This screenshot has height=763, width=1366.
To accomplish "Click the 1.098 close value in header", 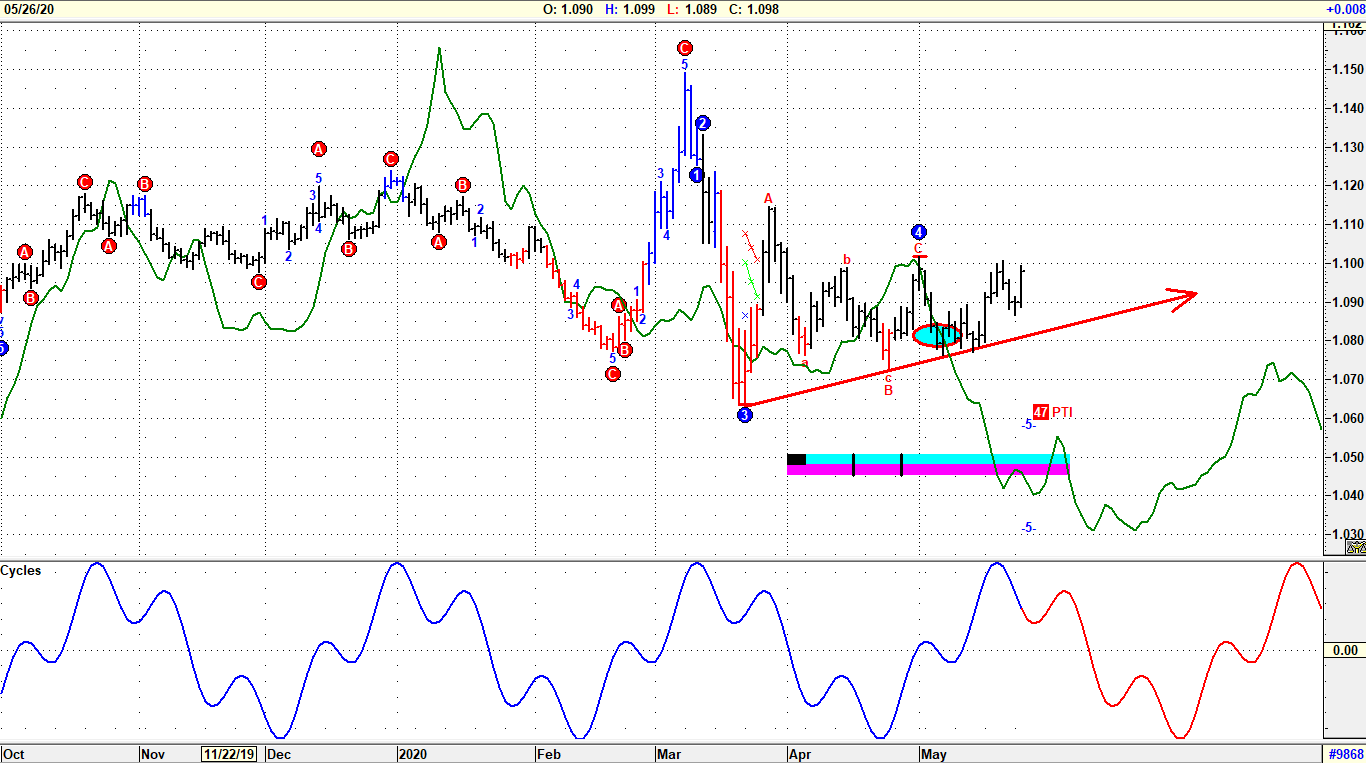I will 761,9.
